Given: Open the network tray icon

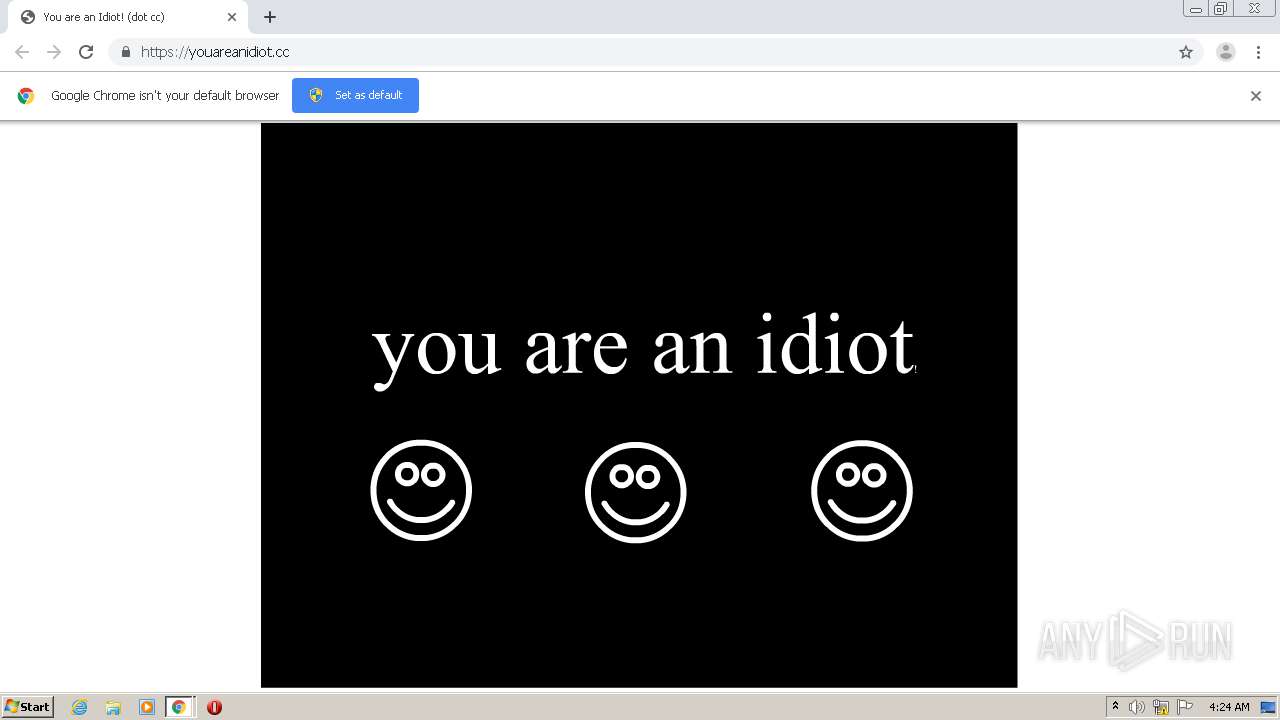Looking at the screenshot, I should (x=1161, y=707).
